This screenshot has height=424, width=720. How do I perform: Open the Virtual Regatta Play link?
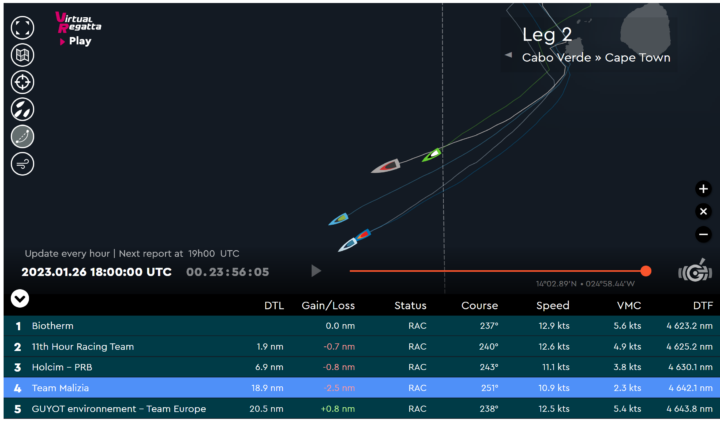pyautogui.click(x=76, y=41)
